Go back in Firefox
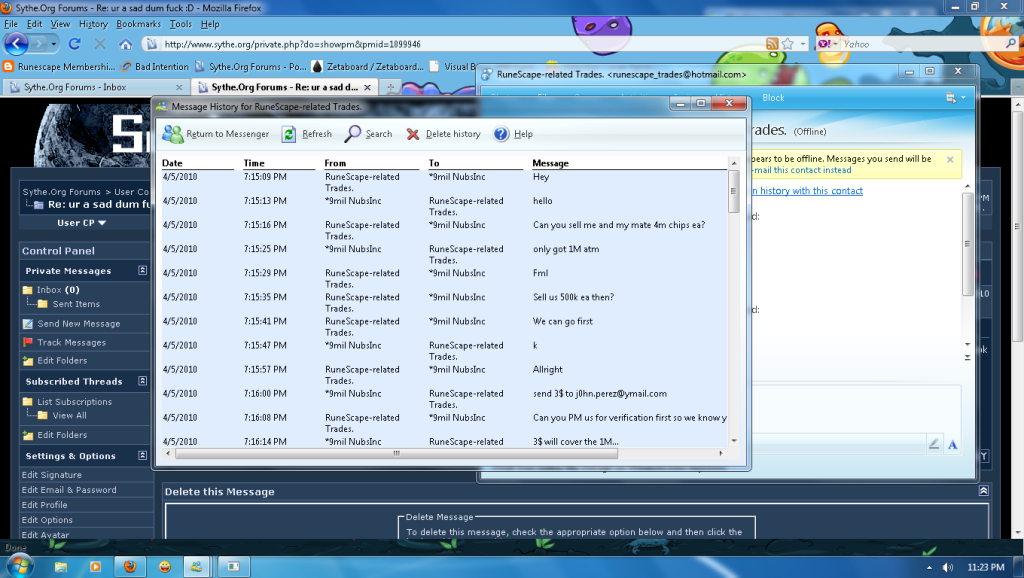Image resolution: width=1024 pixels, height=578 pixels. pos(16,44)
